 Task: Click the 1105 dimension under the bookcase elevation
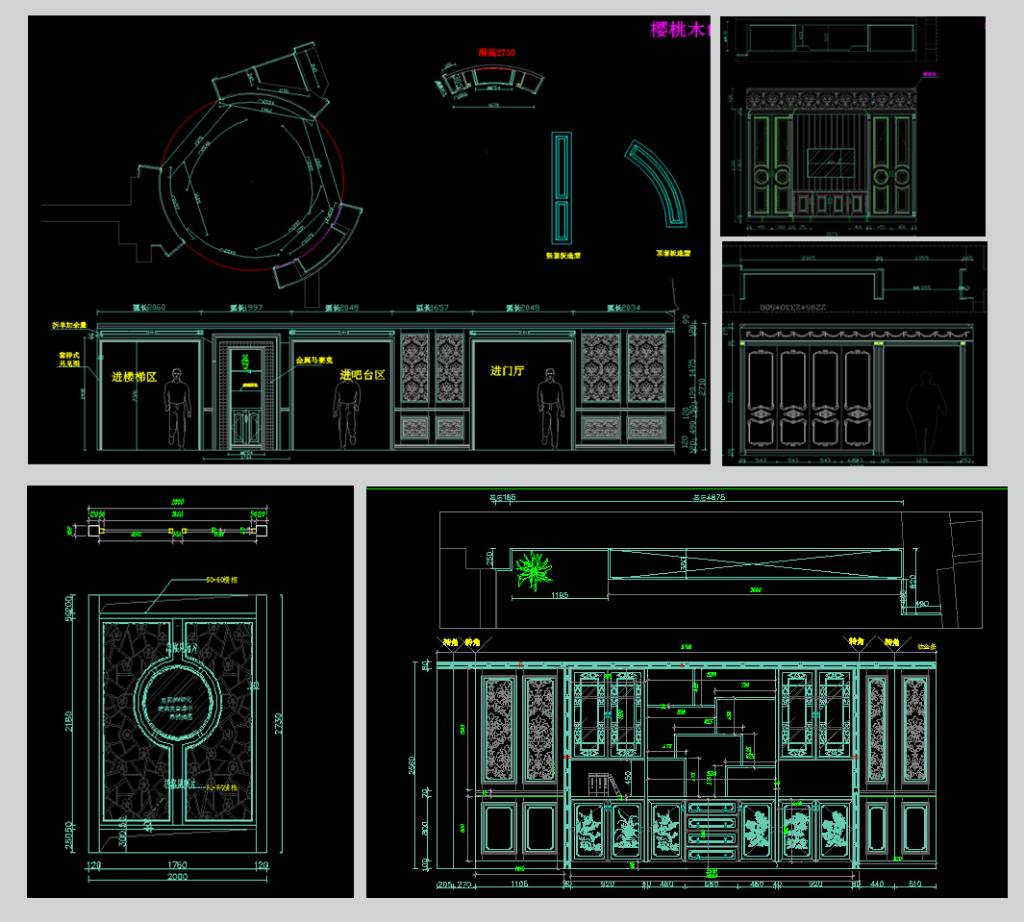(x=519, y=883)
